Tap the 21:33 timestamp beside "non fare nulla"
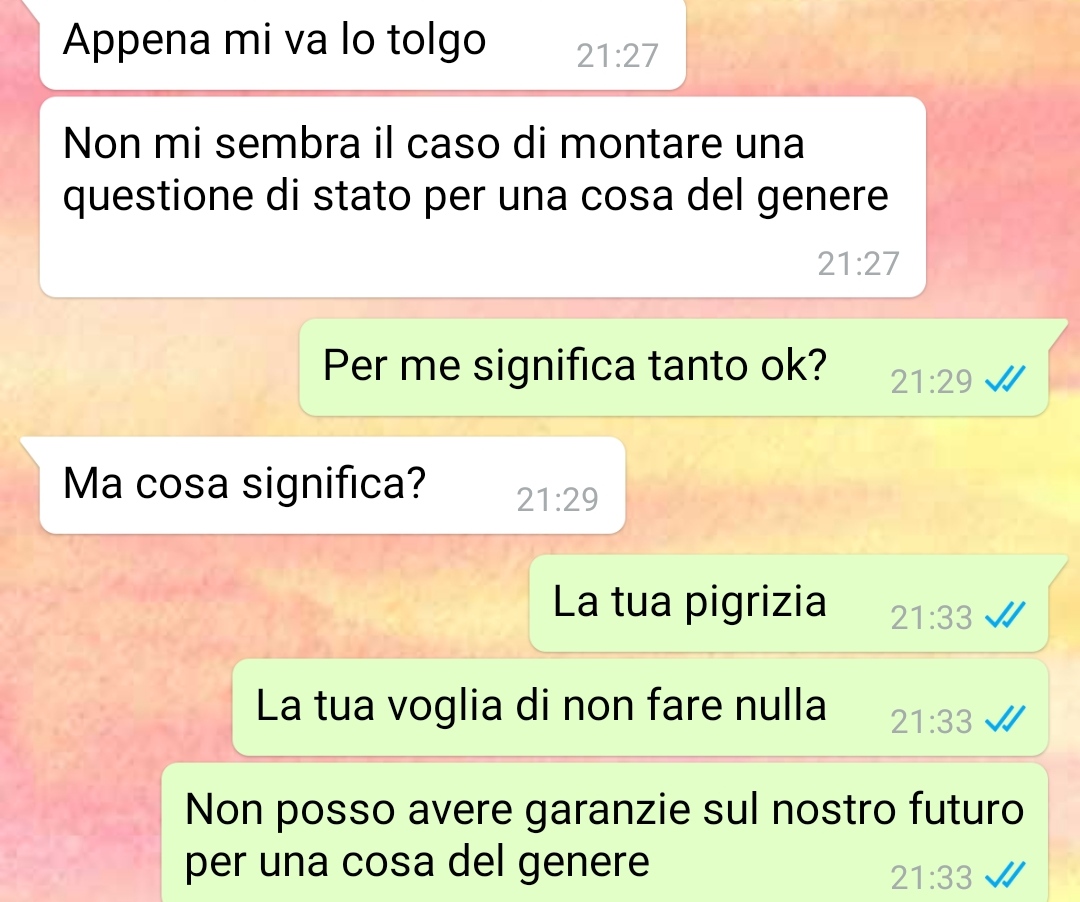Viewport: 1080px width, 902px height. click(x=931, y=722)
